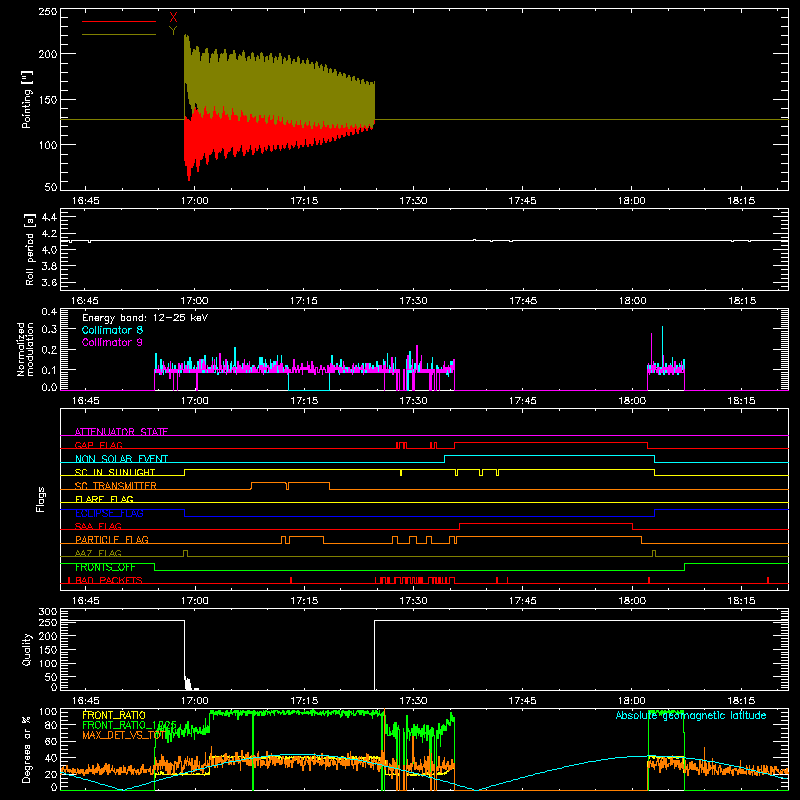Click the SC_IN_SUNLIGHT flag label

(x=115, y=472)
